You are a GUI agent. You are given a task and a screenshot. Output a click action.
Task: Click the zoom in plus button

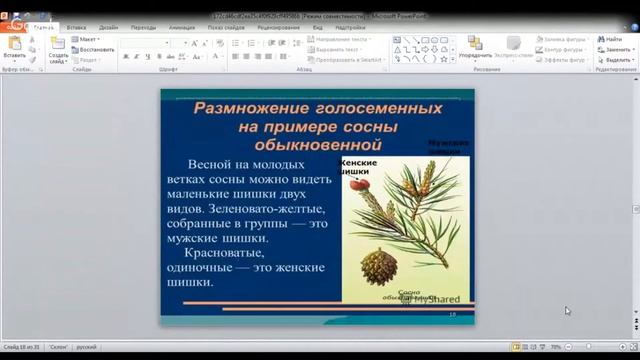622,347
